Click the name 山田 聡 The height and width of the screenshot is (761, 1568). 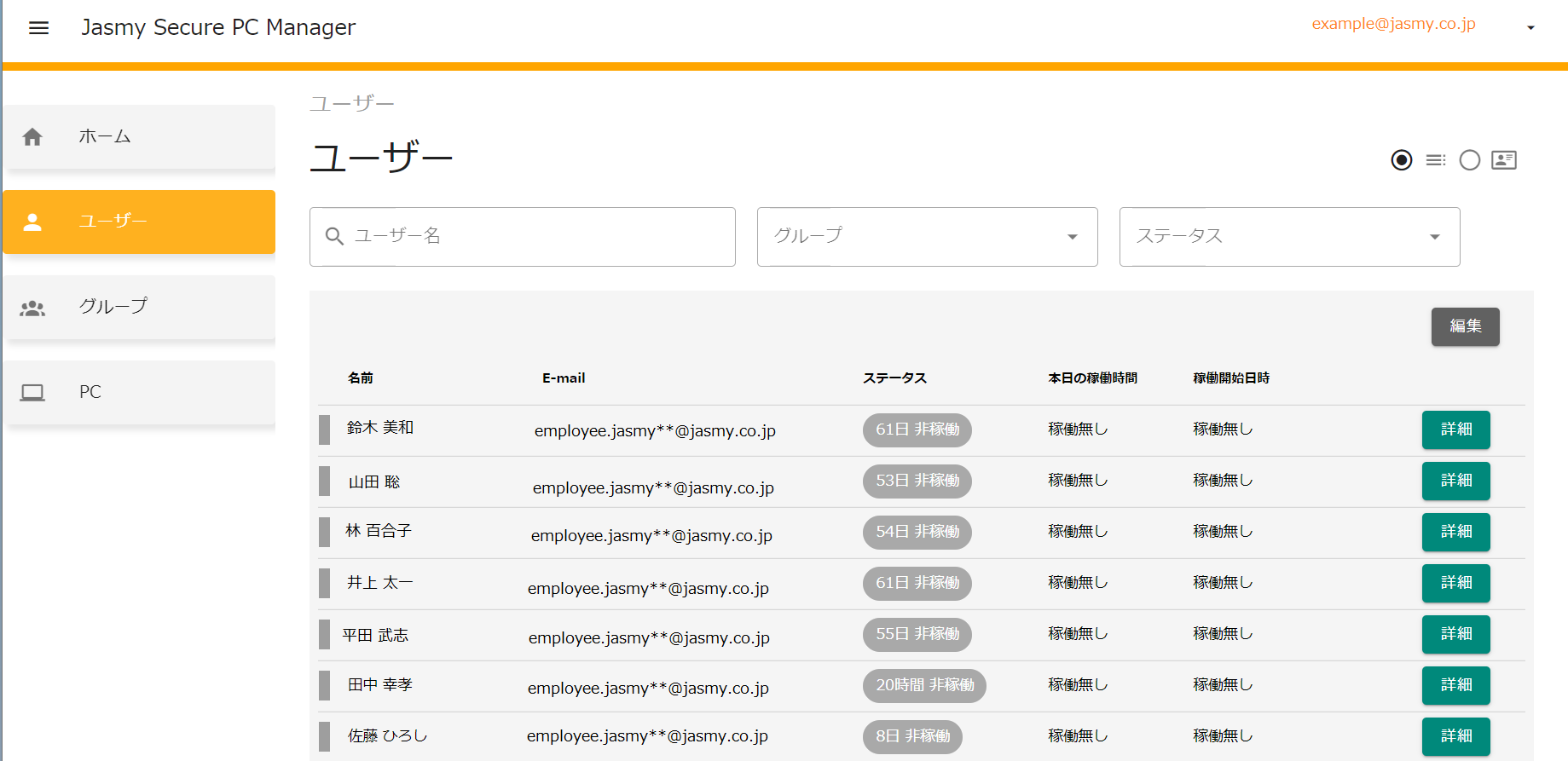(374, 482)
